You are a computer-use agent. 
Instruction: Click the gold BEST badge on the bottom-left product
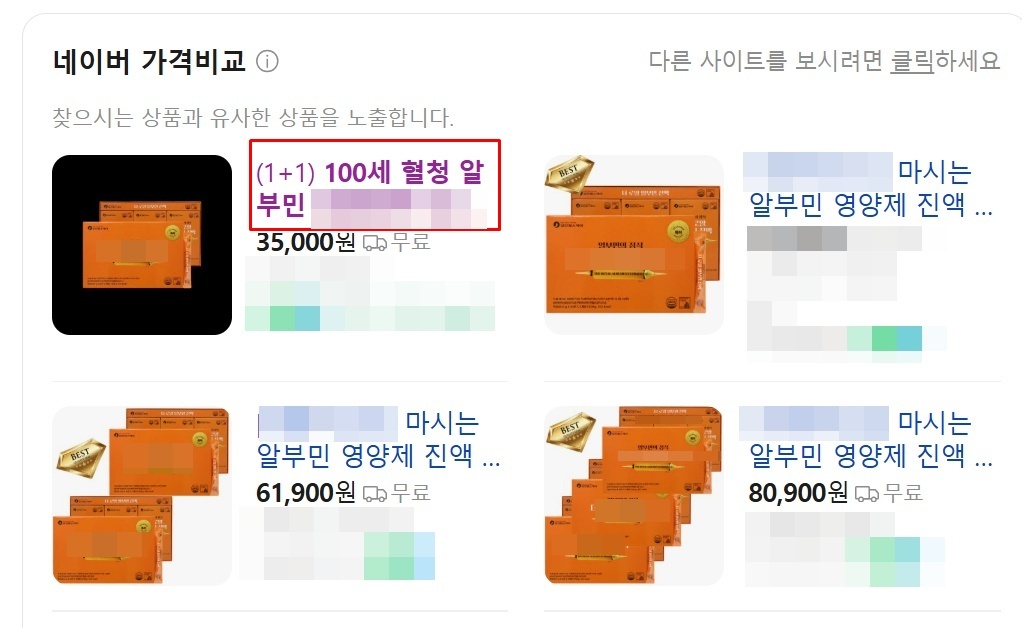point(80,453)
